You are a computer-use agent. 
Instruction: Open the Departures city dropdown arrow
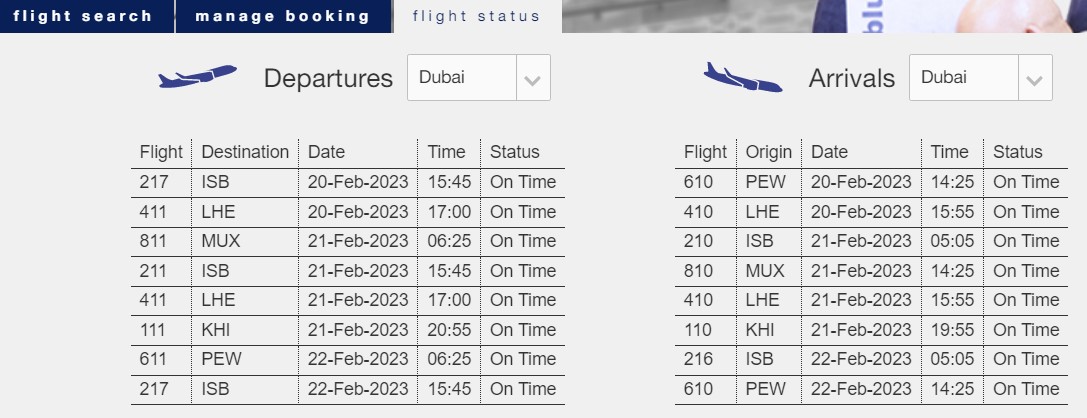[533, 78]
